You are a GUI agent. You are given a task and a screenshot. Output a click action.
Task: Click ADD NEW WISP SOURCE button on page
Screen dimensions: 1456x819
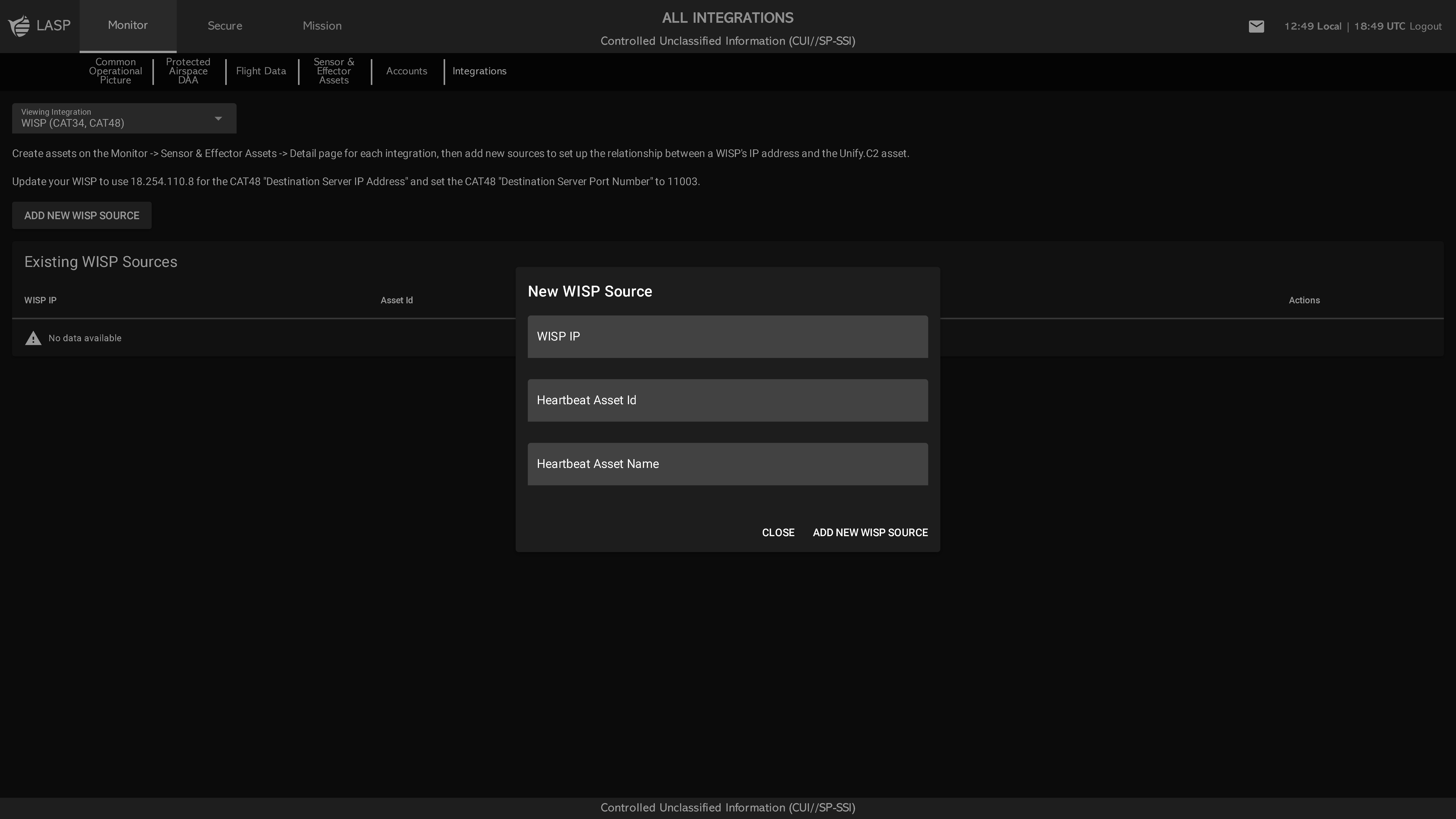82,215
